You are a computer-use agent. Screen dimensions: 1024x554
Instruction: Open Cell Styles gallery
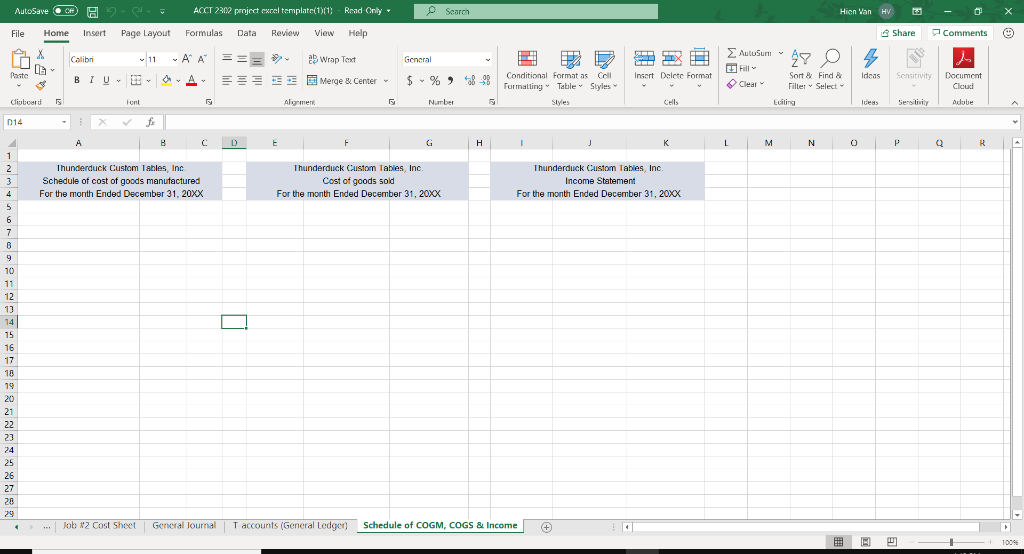coord(604,70)
